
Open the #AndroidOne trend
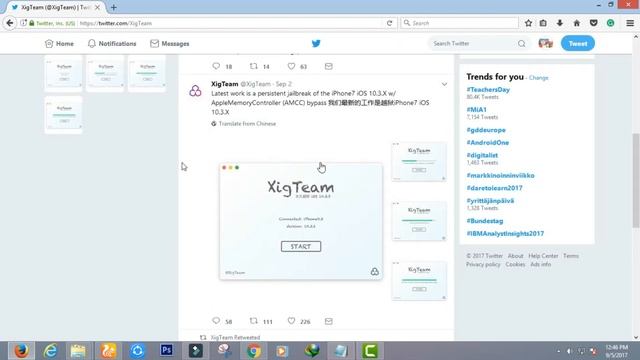point(487,142)
